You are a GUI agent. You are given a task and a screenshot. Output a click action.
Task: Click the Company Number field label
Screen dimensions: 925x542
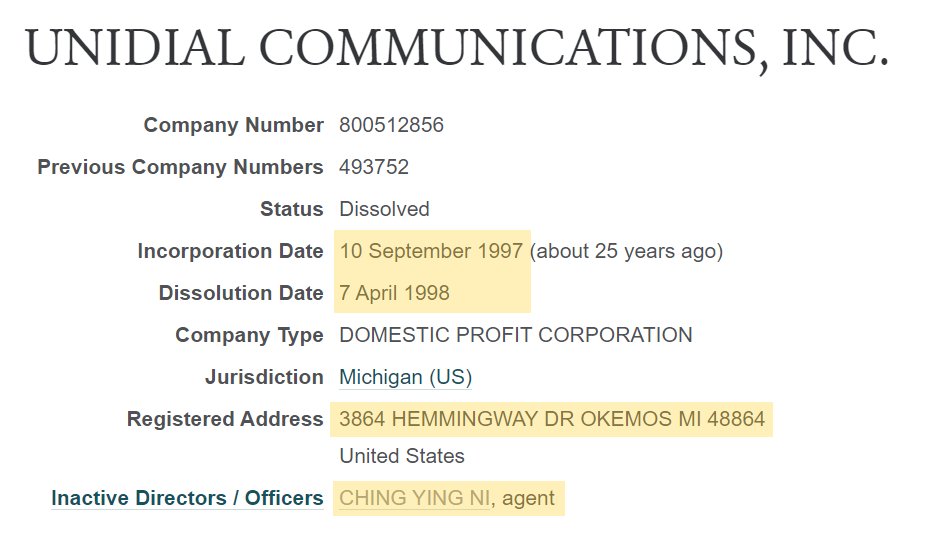[x=233, y=126]
